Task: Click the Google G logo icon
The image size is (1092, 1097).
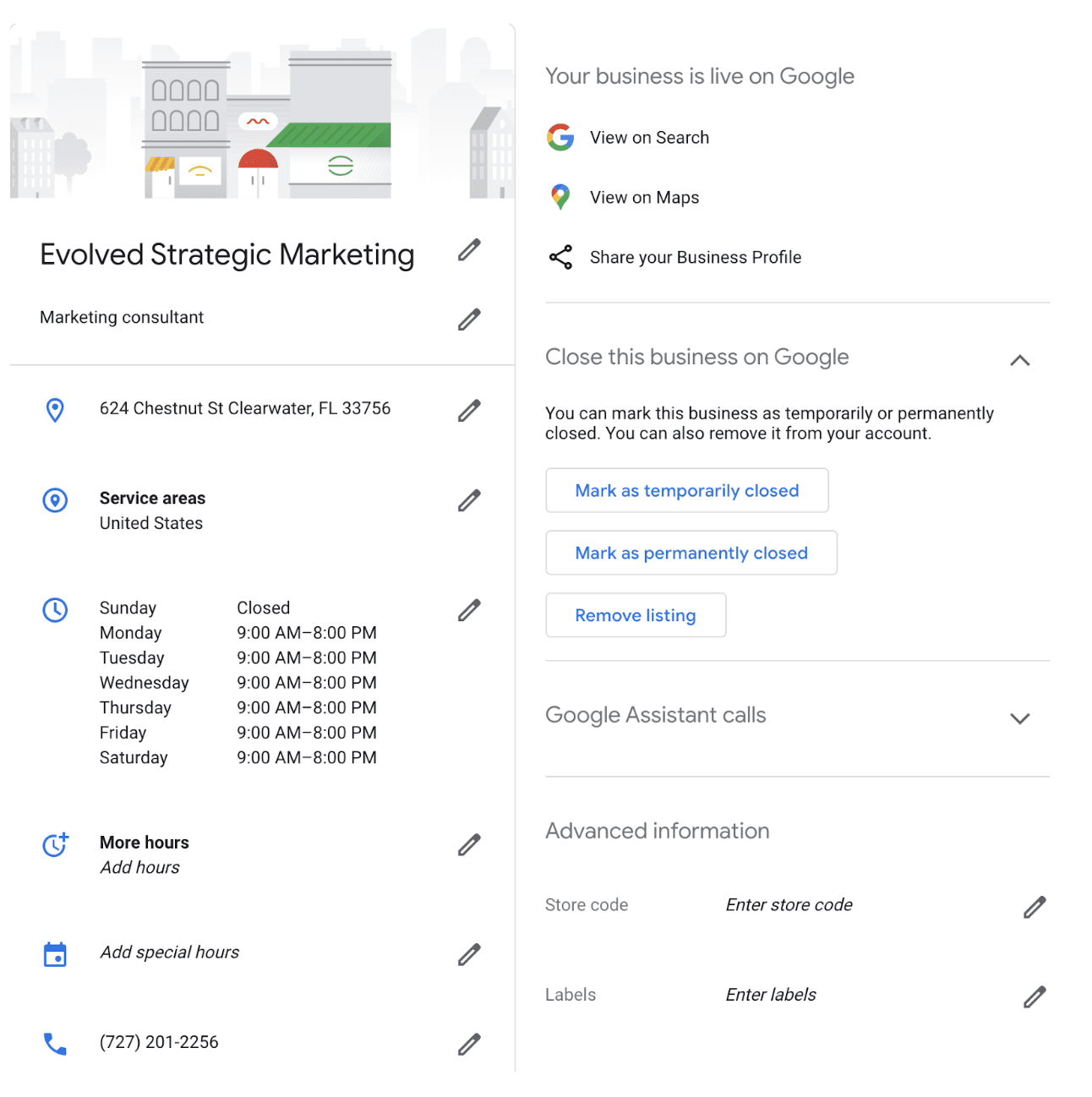Action: (560, 137)
